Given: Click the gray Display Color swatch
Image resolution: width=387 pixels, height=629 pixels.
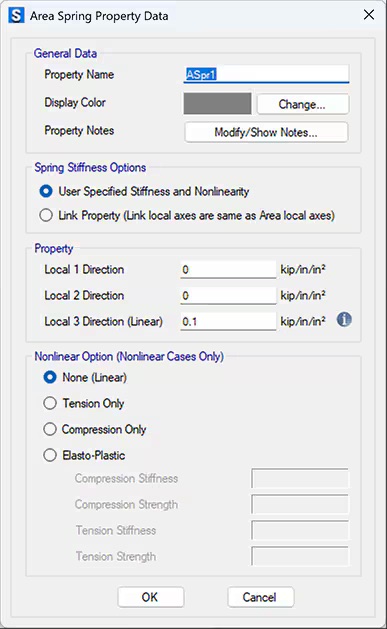Looking at the screenshot, I should click(x=217, y=103).
